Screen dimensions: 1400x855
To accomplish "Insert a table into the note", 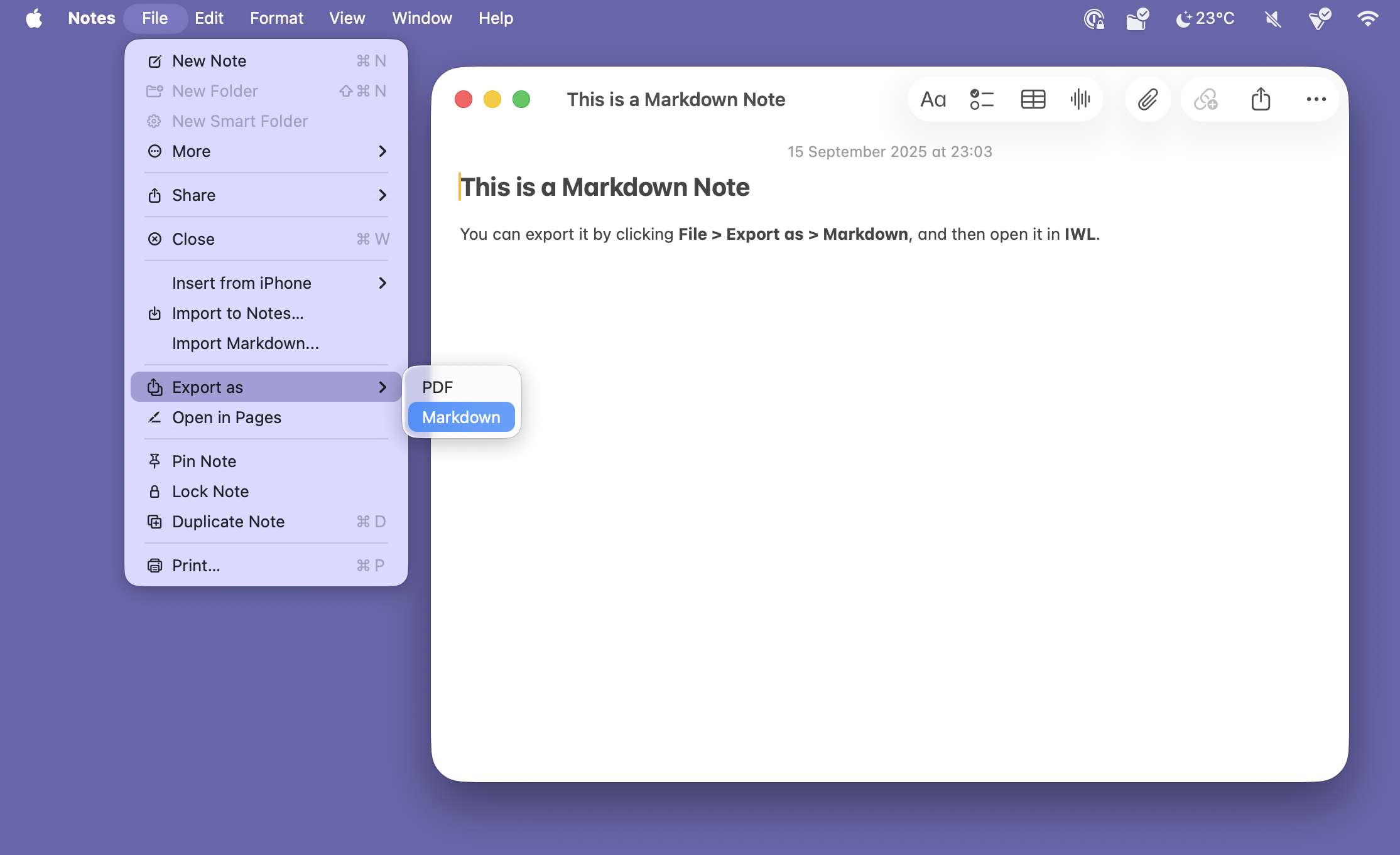I will 1032,99.
